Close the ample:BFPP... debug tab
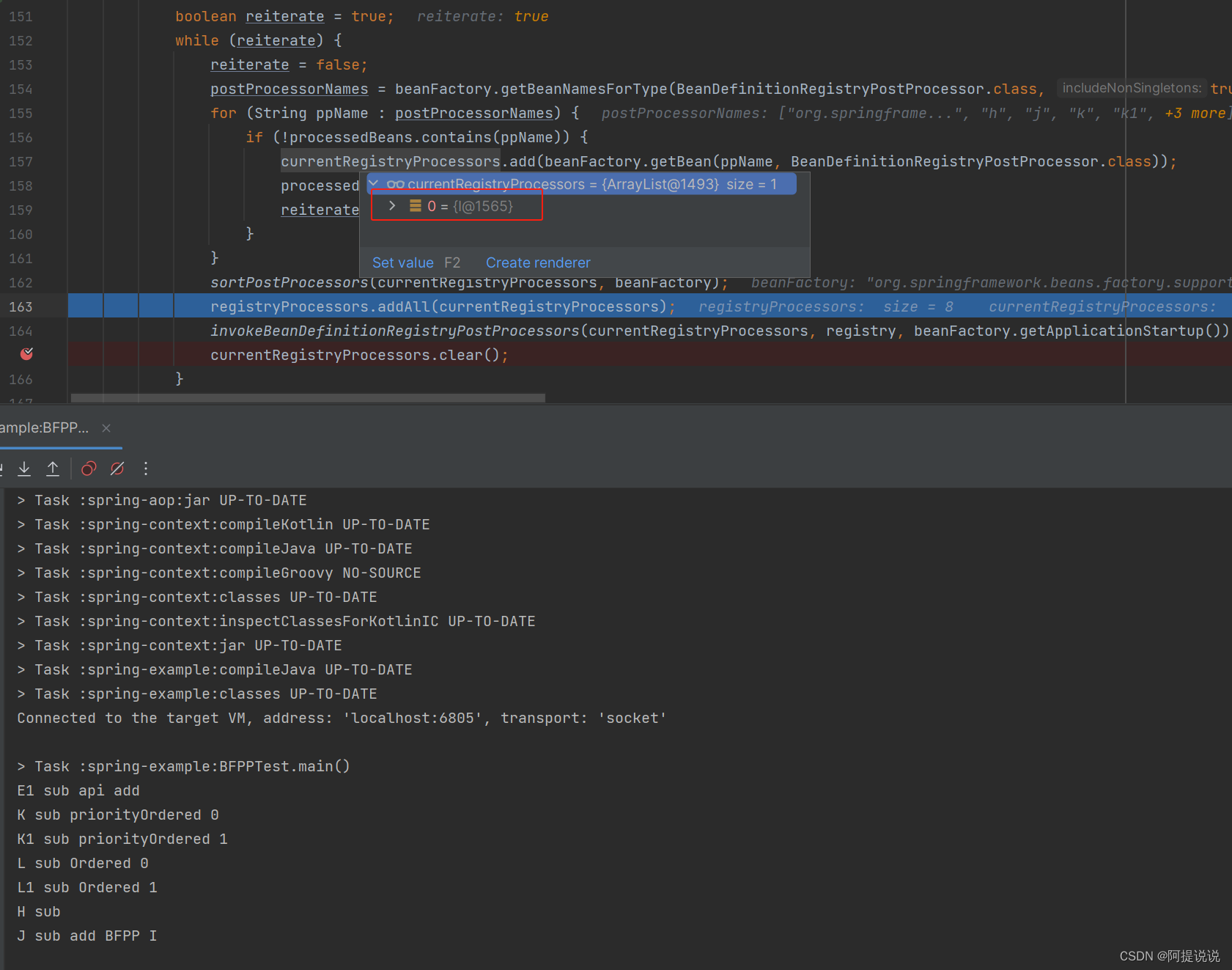This screenshot has width=1232, height=970. [x=106, y=428]
